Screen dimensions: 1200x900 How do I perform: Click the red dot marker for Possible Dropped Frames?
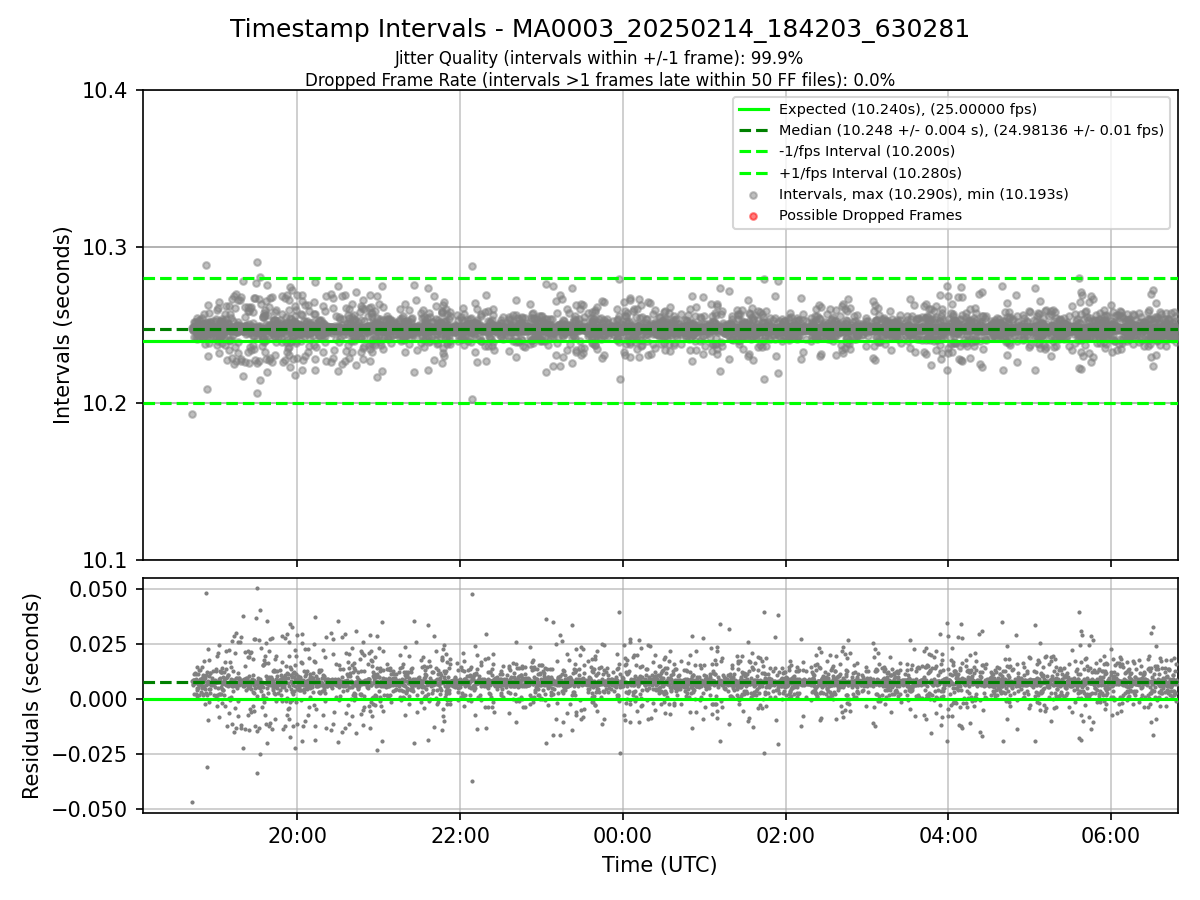coord(755,216)
